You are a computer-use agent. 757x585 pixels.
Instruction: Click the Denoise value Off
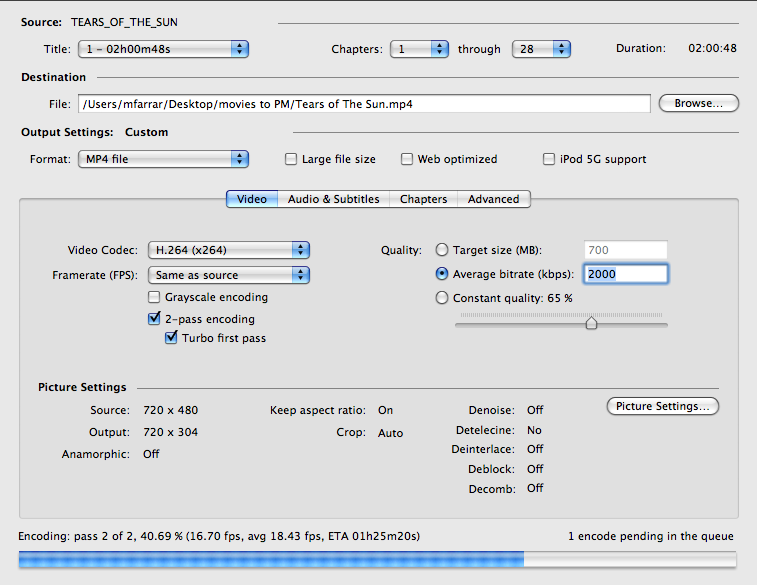click(535, 410)
